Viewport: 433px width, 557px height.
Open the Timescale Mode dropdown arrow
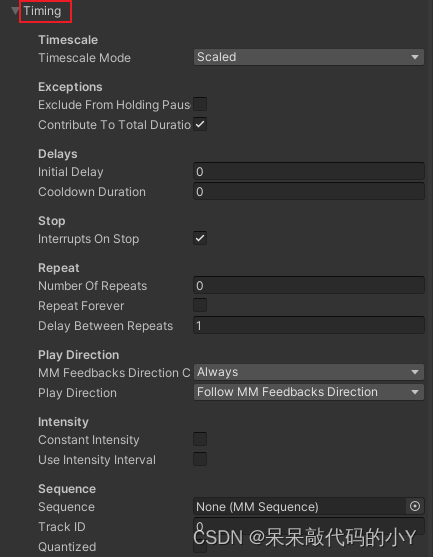415,57
